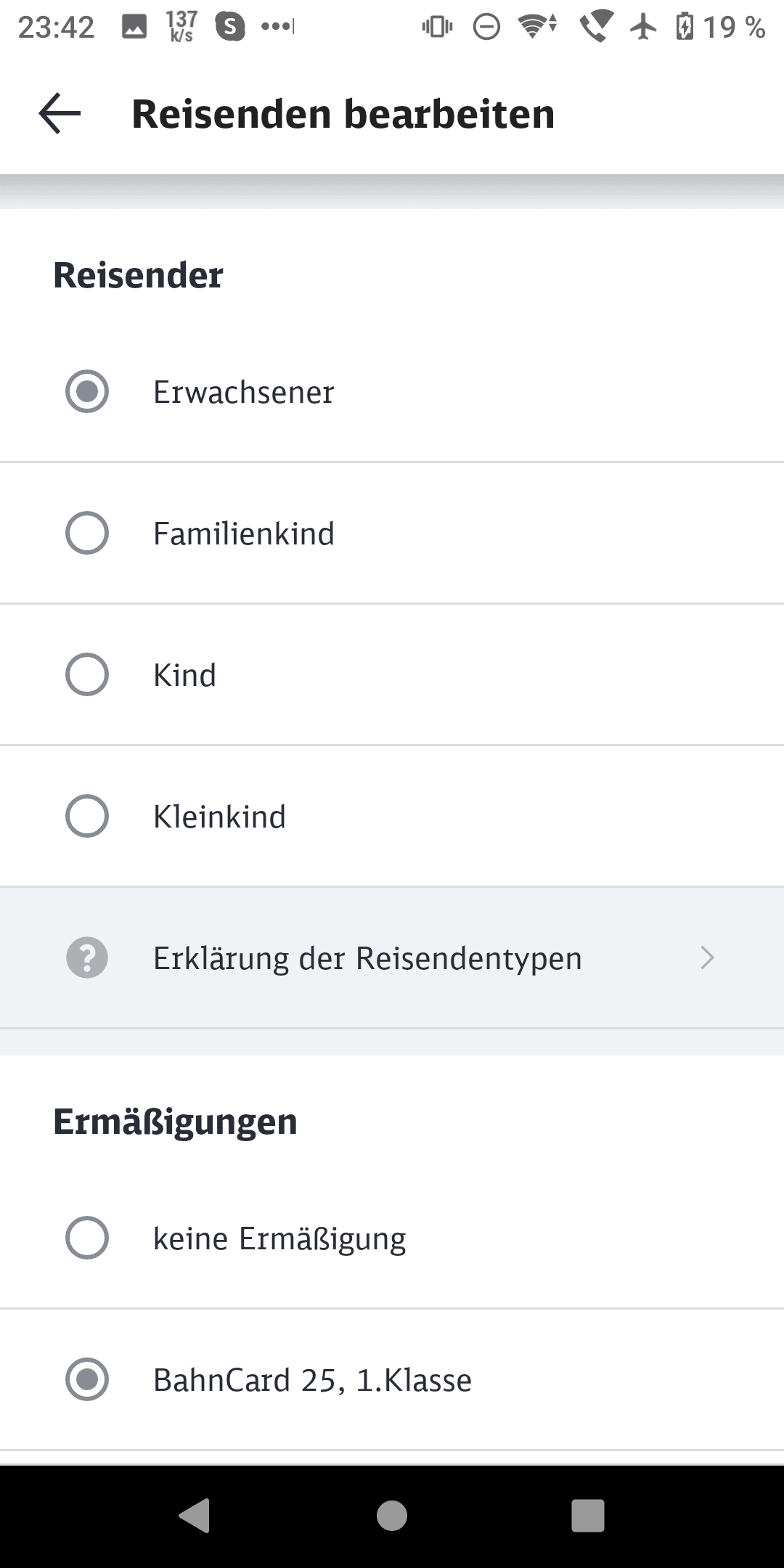The width and height of the screenshot is (784, 1568).
Task: Tap the back arrow in the header
Action: [x=60, y=114]
